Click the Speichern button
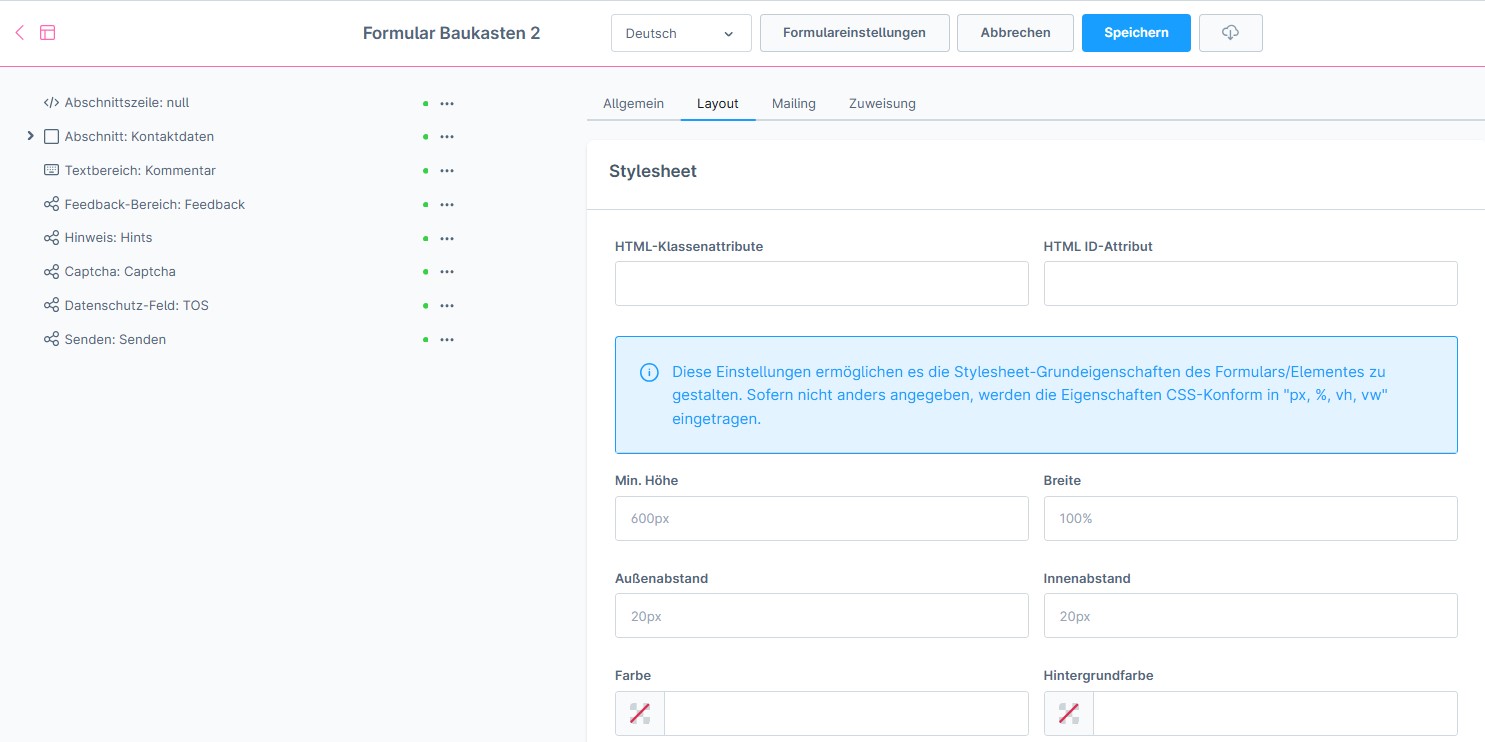The height and width of the screenshot is (742, 1485). (x=1136, y=33)
